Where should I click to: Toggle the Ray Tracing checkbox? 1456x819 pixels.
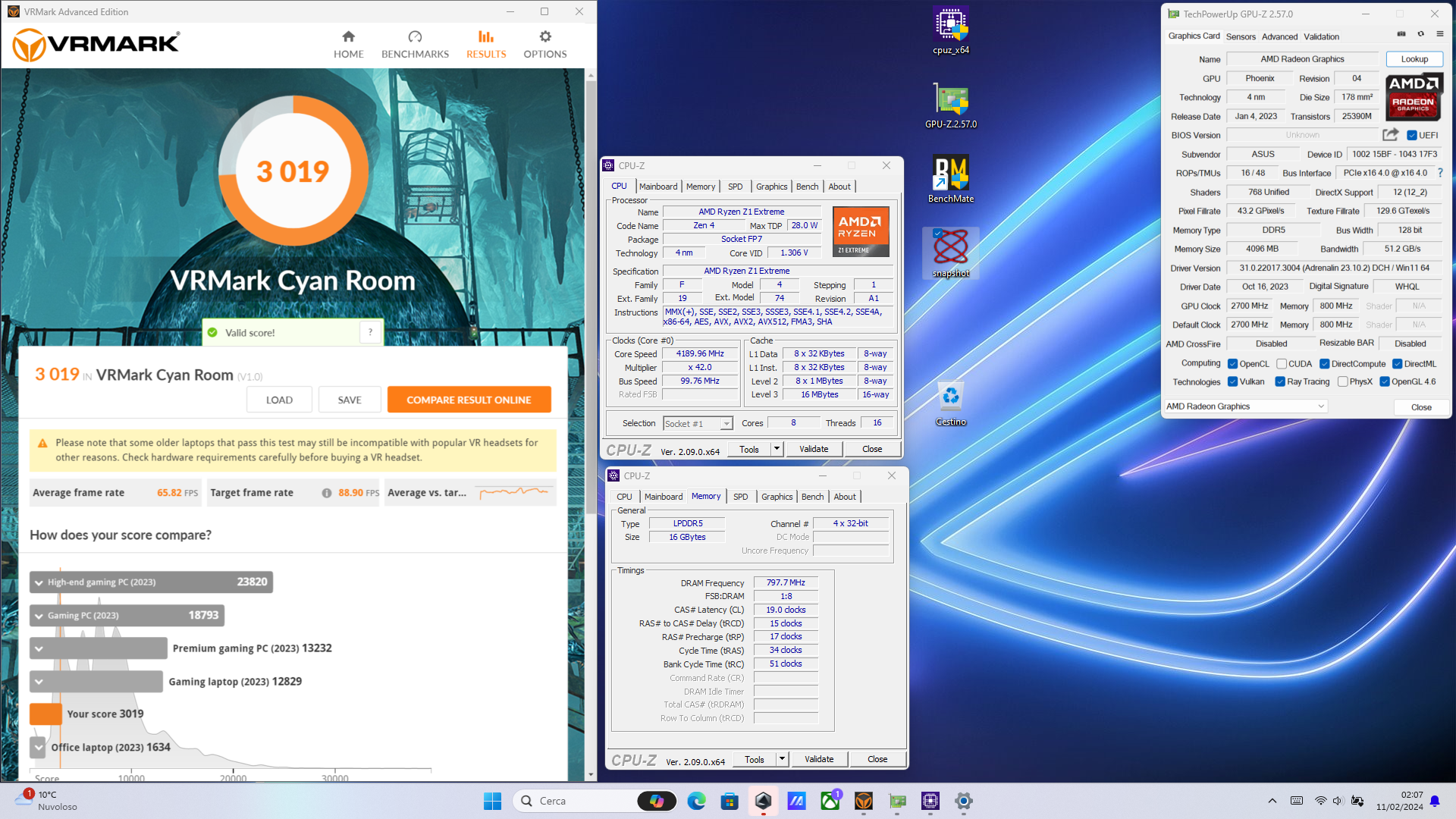pos(1280,381)
